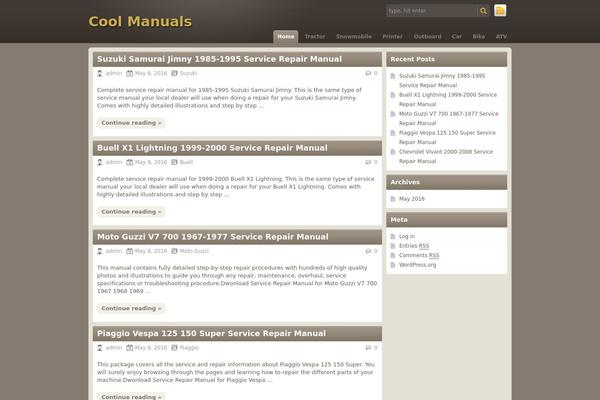Open recent post Moto Guzzi V7 in sidebar
The width and height of the screenshot is (600, 400).
coord(448,118)
